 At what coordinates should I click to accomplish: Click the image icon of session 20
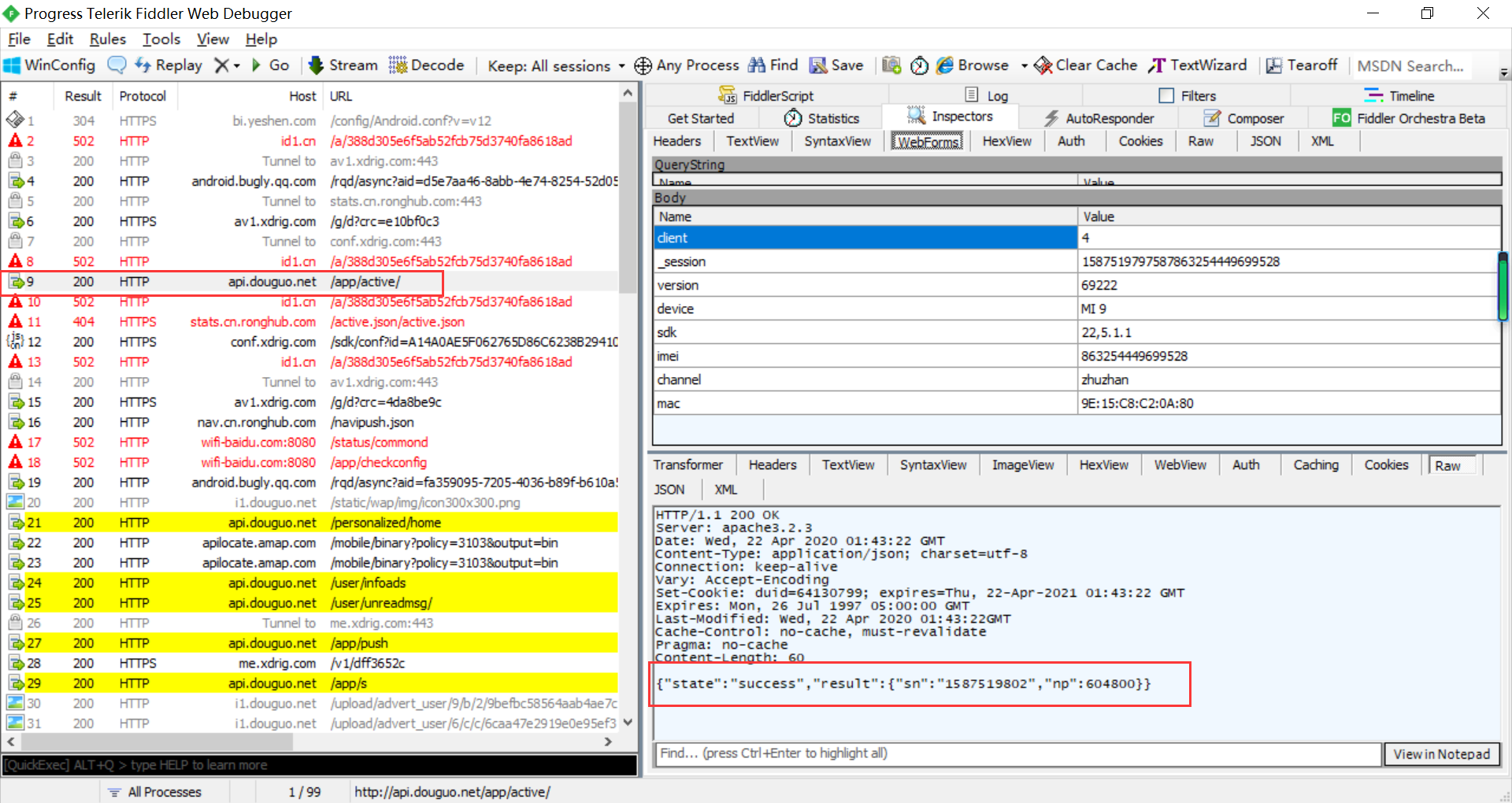15,502
